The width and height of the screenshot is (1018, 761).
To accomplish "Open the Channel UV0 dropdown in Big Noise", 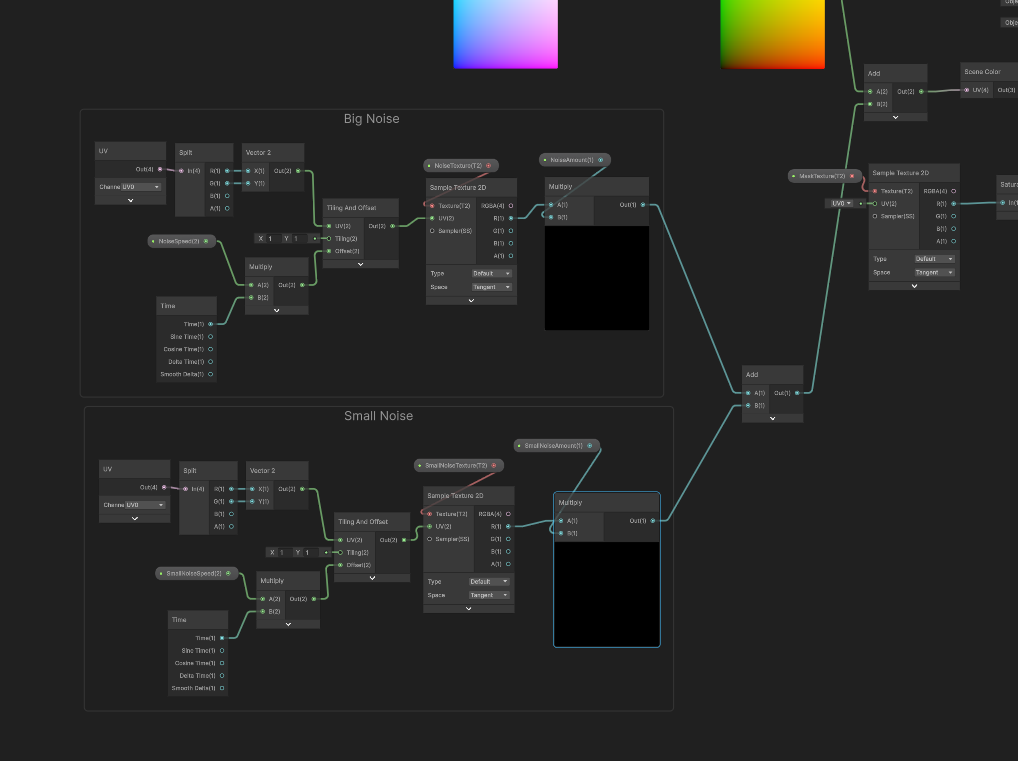I will 141,187.
